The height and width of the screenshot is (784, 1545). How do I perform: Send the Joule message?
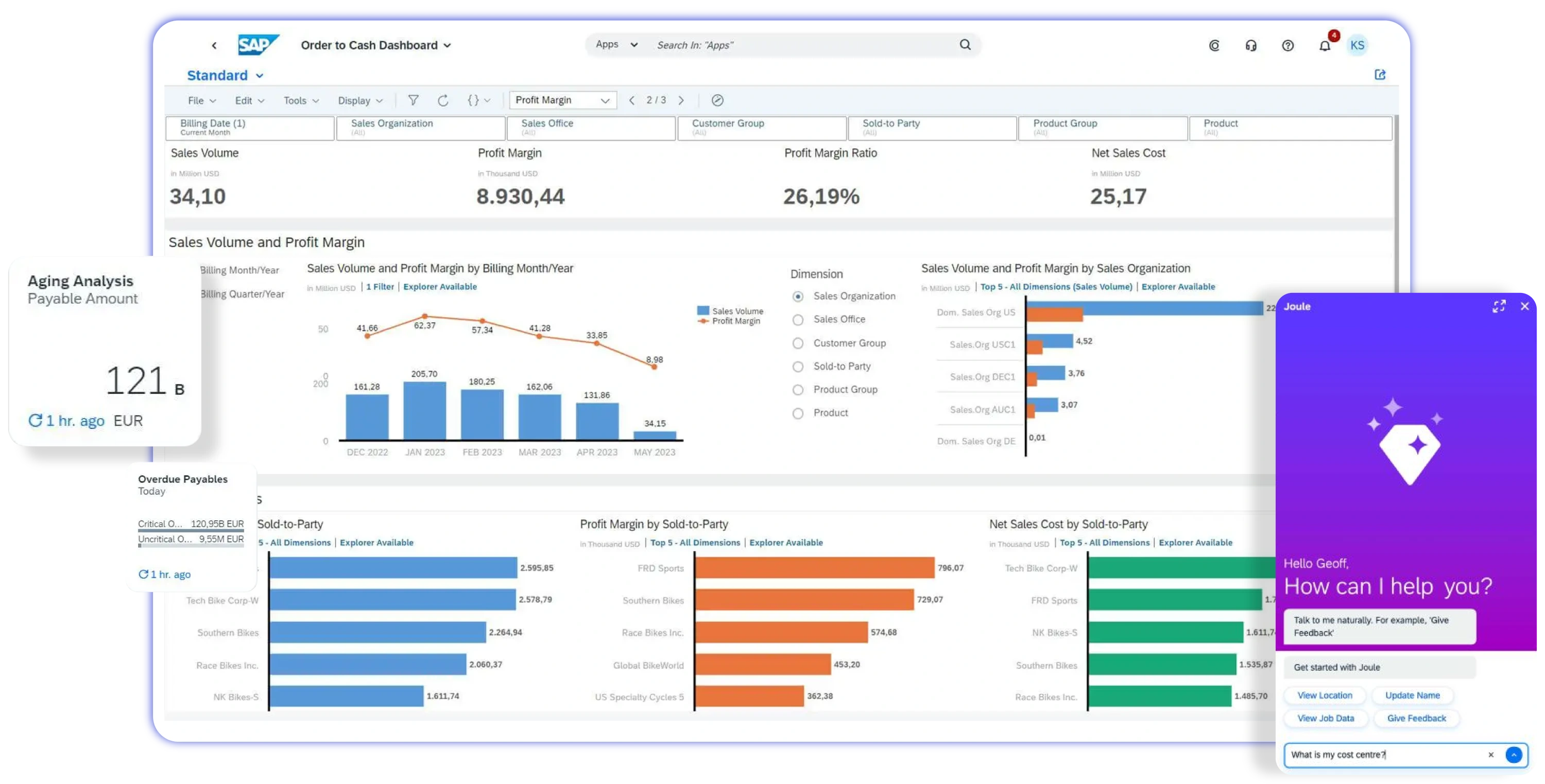point(1513,755)
